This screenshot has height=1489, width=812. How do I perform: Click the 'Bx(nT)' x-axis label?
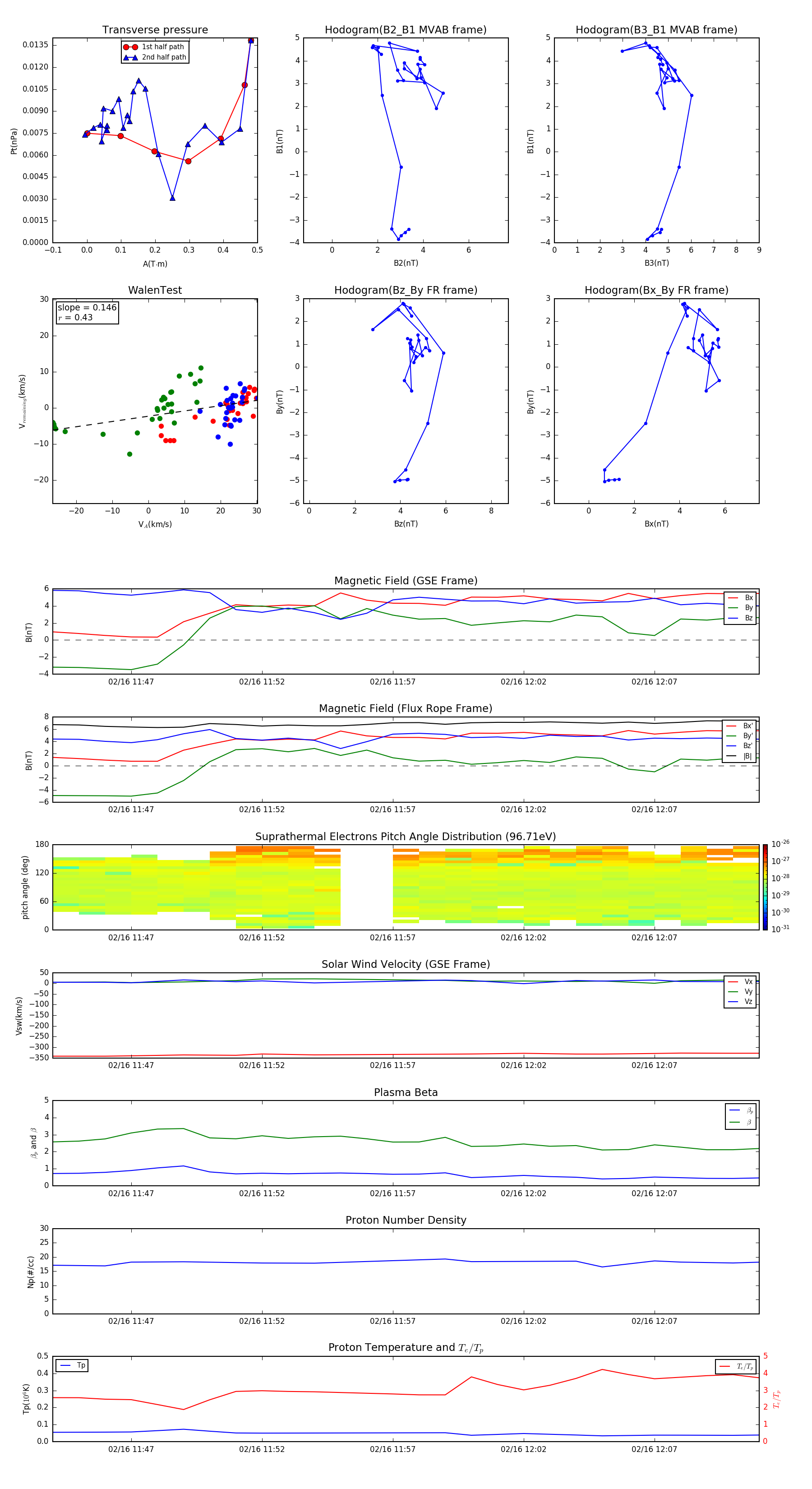656,524
